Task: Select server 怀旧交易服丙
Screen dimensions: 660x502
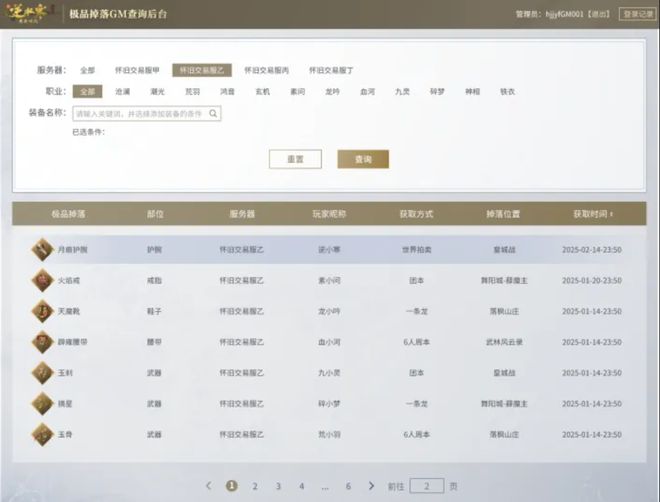Action: [266, 70]
